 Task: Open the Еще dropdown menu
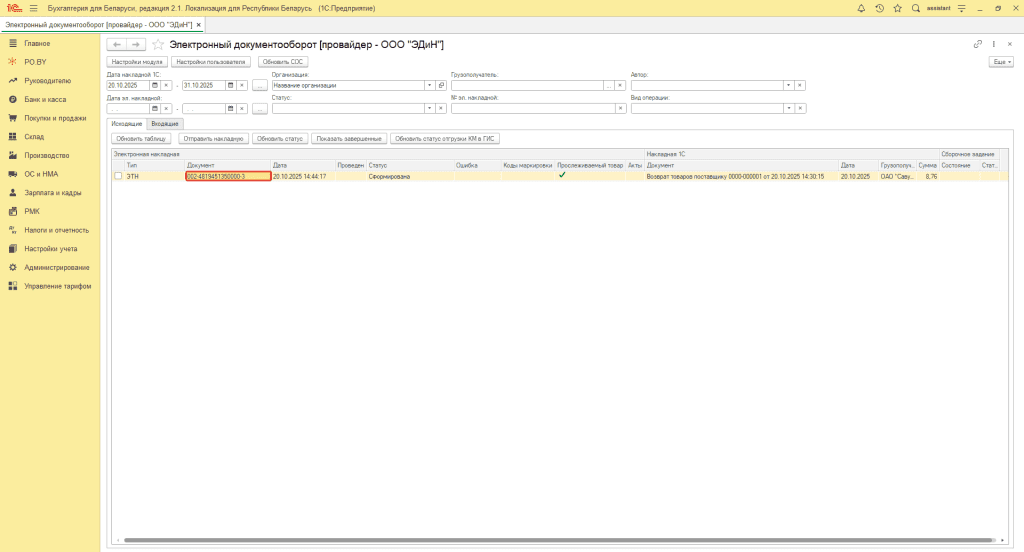1000,62
